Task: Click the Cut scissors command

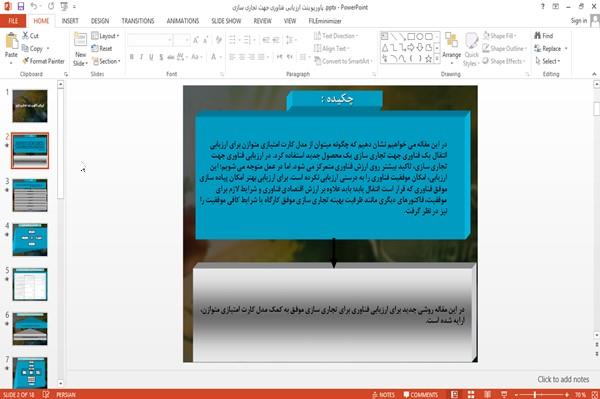Action: tap(30, 36)
